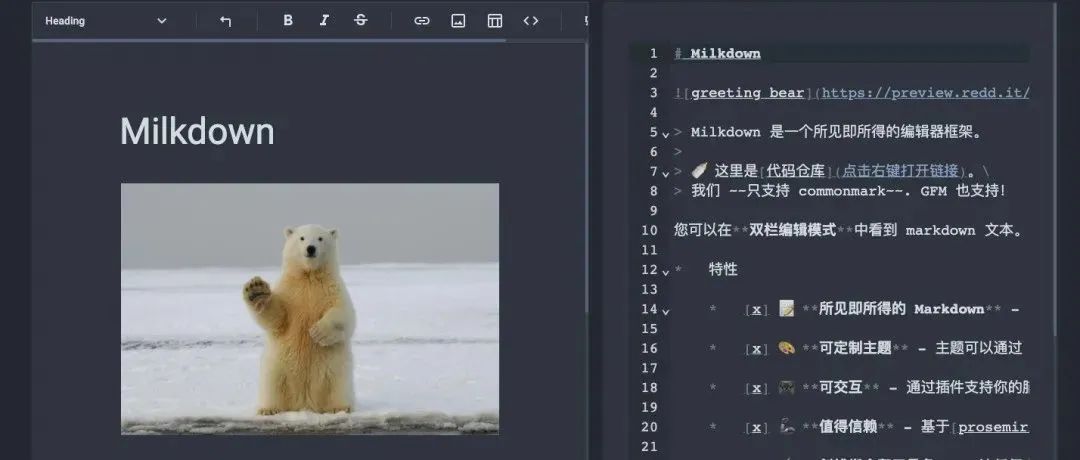This screenshot has height=460, width=1080.
Task: Collapse the fold arrow at line 14
Action: (x=665, y=311)
